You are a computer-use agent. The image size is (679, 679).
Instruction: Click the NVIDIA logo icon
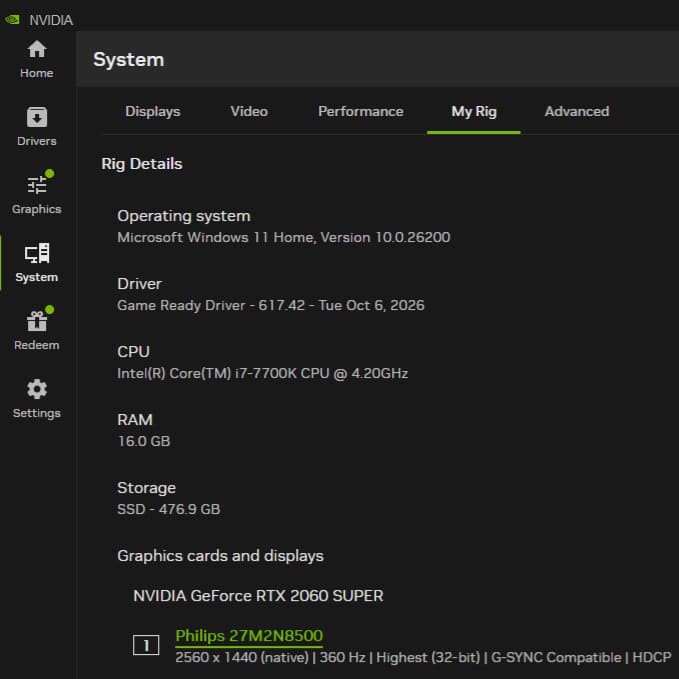[x=12, y=20]
